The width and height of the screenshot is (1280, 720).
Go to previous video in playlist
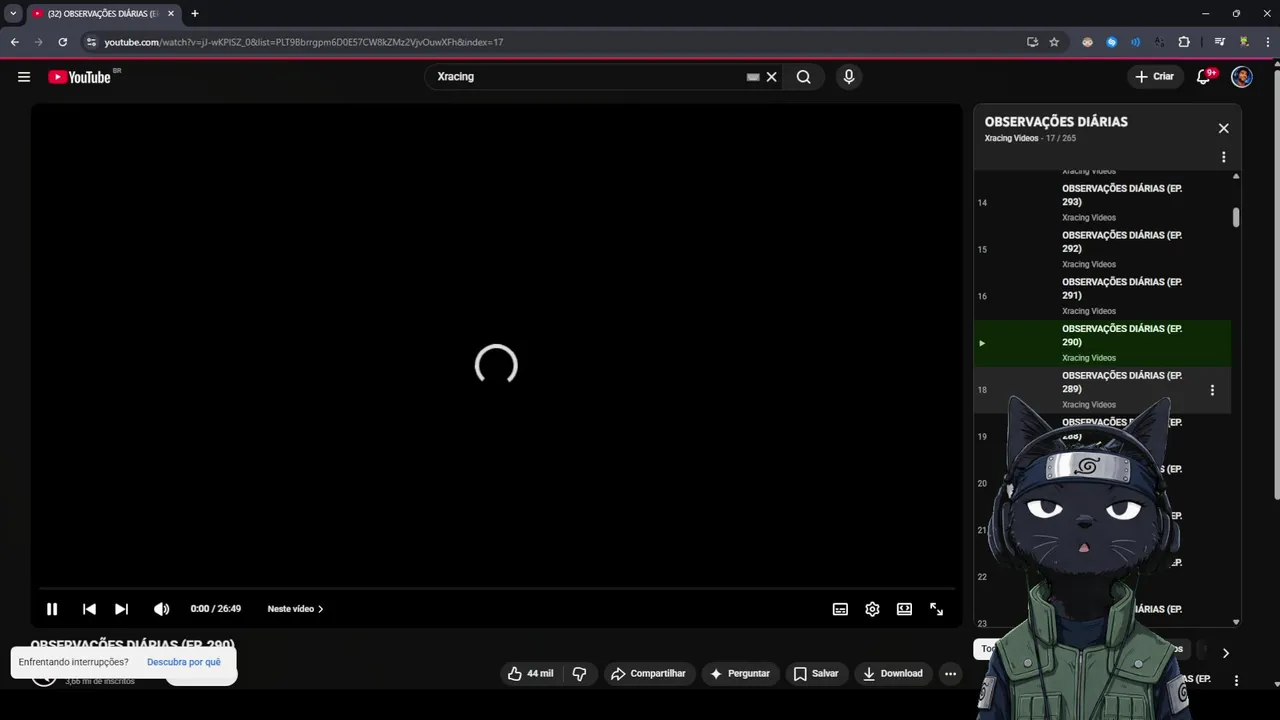coord(89,609)
